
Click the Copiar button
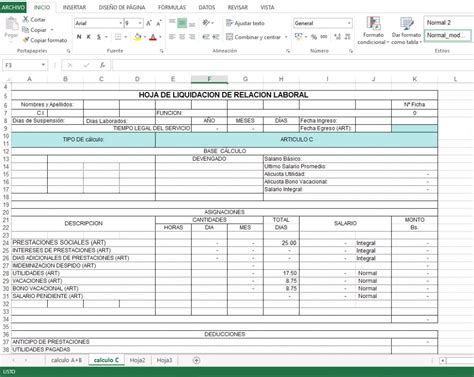click(x=34, y=30)
